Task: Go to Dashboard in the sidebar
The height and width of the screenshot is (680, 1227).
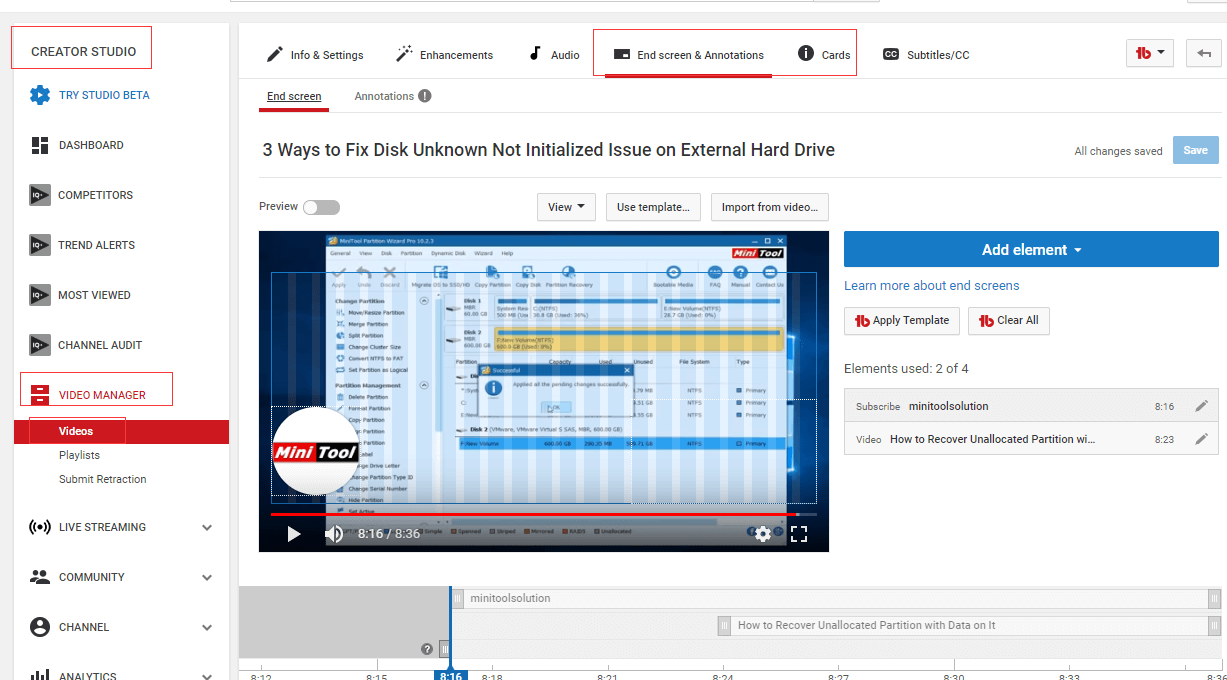Action: [x=77, y=145]
